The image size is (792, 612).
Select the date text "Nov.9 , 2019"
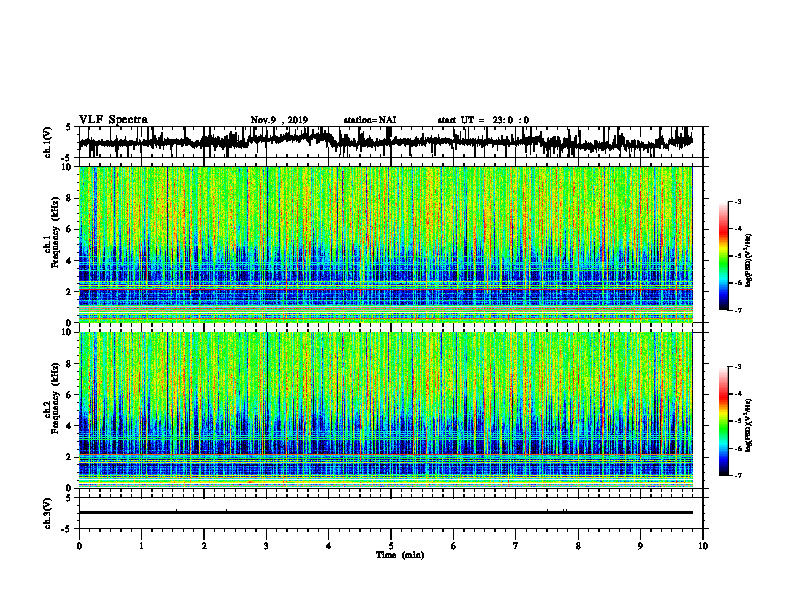279,120
